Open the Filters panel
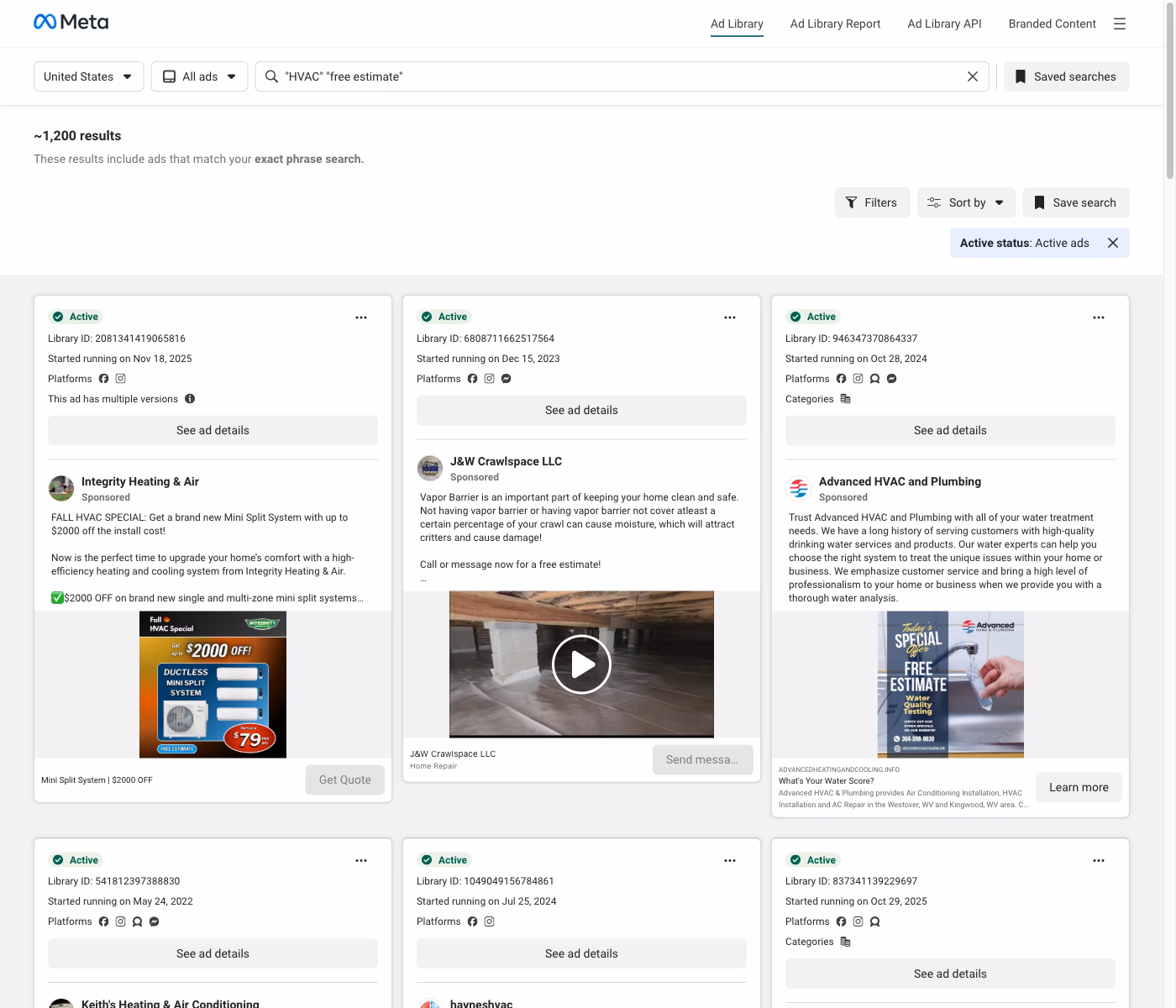Image resolution: width=1176 pixels, height=1008 pixels. point(871,202)
